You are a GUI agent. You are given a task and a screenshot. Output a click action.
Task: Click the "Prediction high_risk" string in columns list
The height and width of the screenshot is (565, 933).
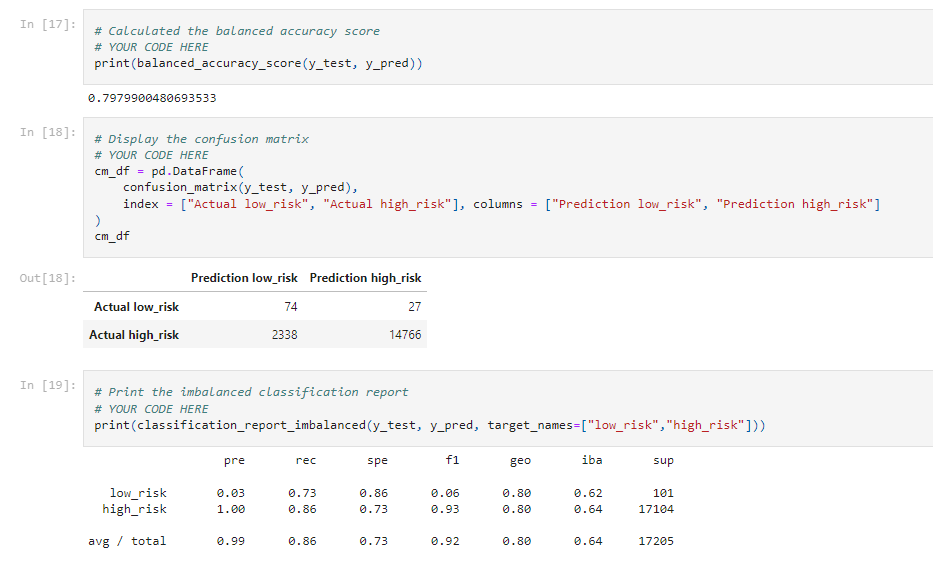(795, 204)
